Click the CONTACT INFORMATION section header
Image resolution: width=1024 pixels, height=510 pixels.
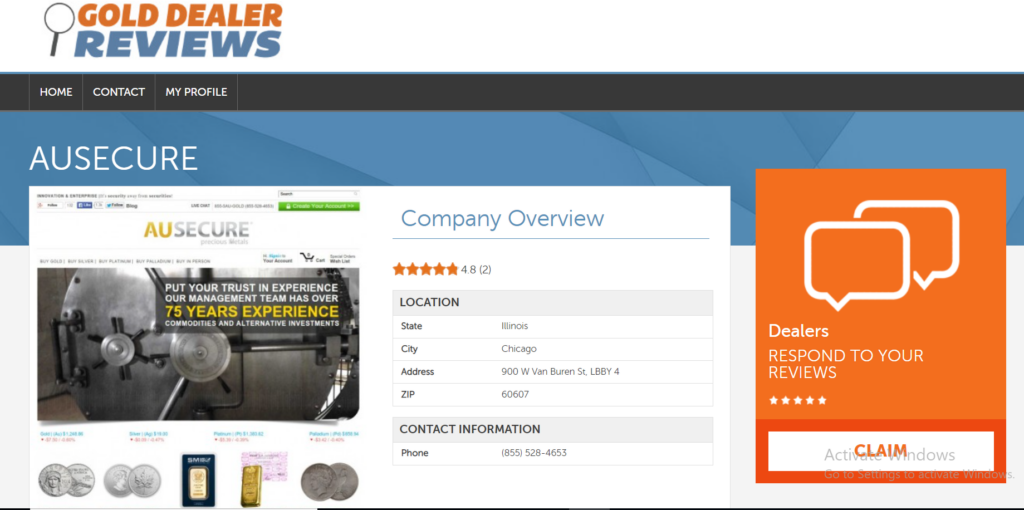pos(552,429)
